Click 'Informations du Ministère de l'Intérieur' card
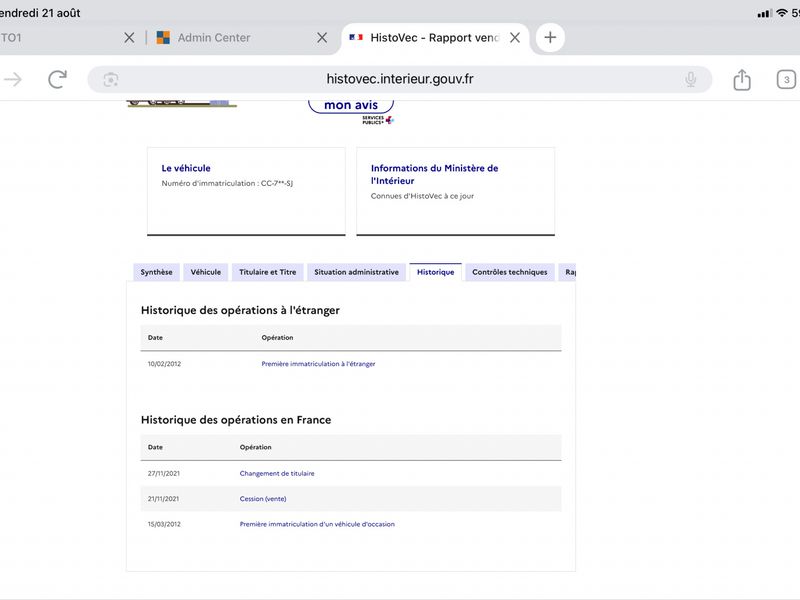The image size is (800, 600). tap(455, 191)
